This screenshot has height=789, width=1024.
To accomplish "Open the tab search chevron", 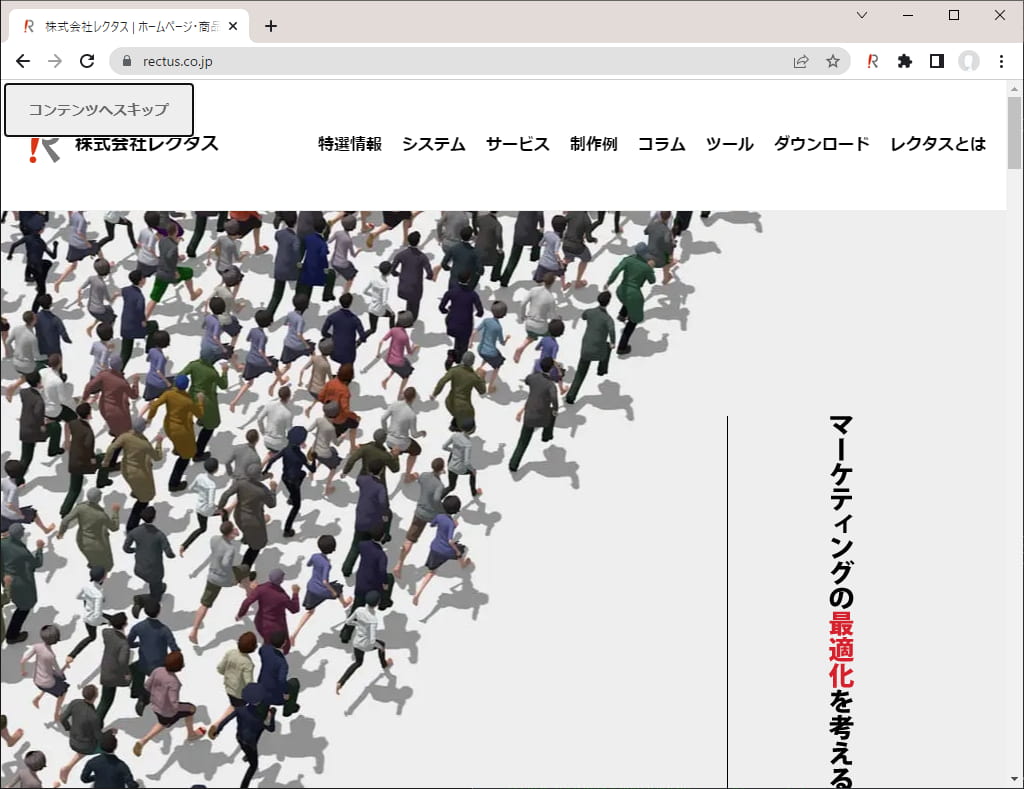I will pos(862,15).
